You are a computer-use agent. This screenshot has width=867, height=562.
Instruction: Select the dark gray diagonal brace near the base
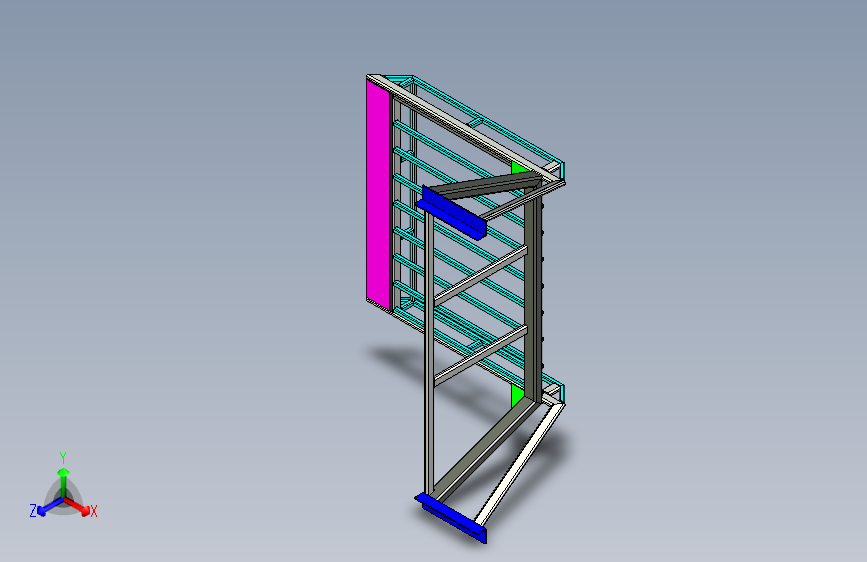pyautogui.click(x=482, y=449)
